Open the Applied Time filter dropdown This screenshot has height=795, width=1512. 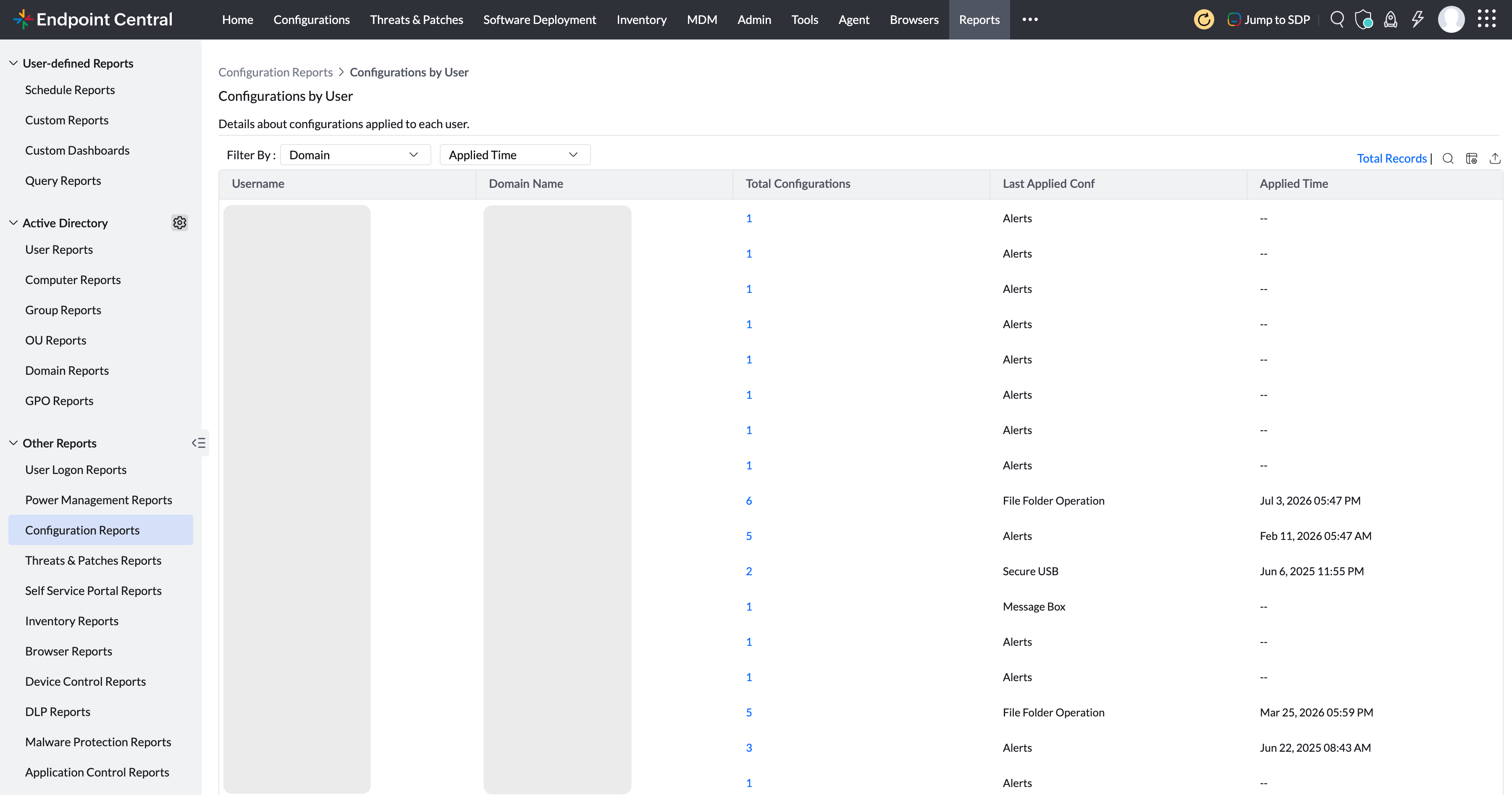[515, 155]
